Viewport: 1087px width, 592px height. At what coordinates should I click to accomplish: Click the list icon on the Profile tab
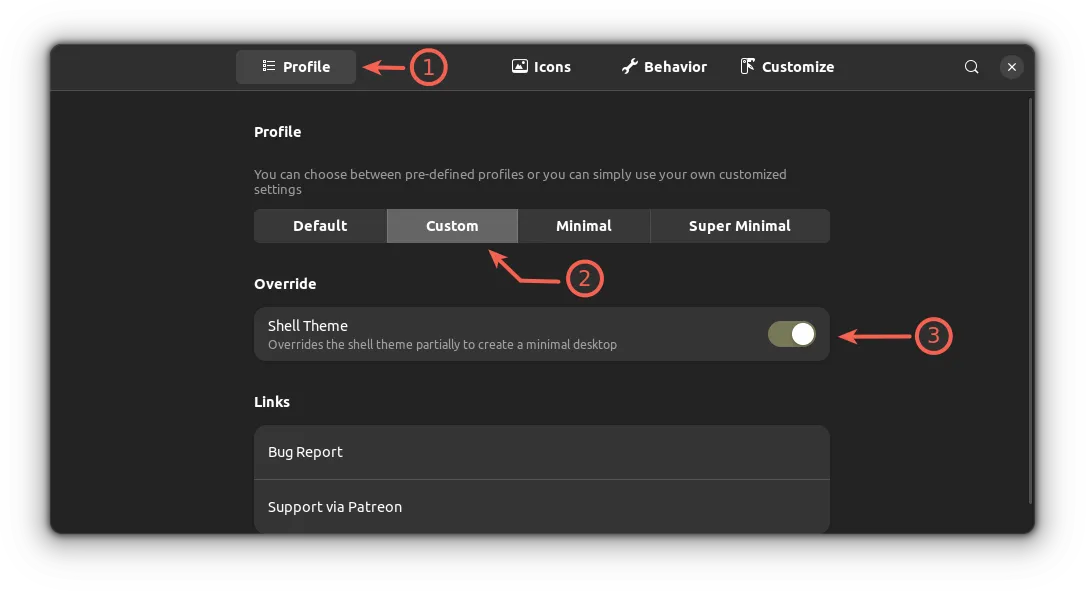(268, 66)
